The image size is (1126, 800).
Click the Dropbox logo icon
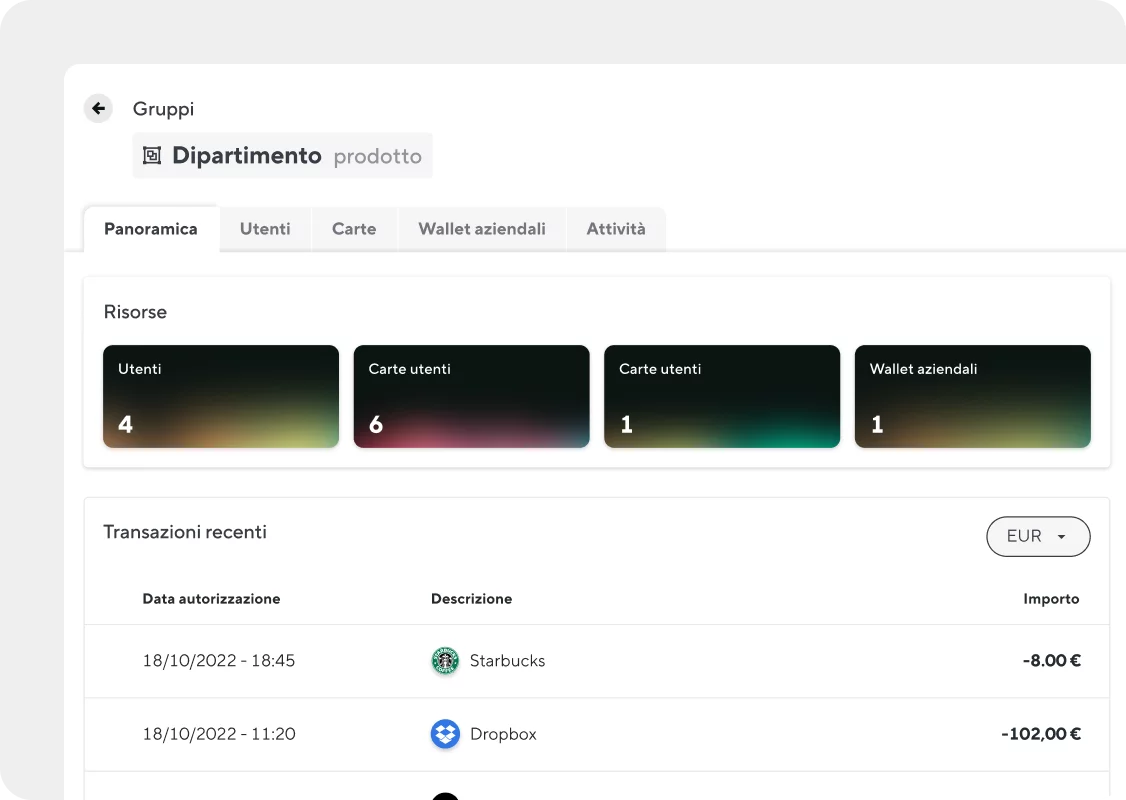(x=445, y=734)
